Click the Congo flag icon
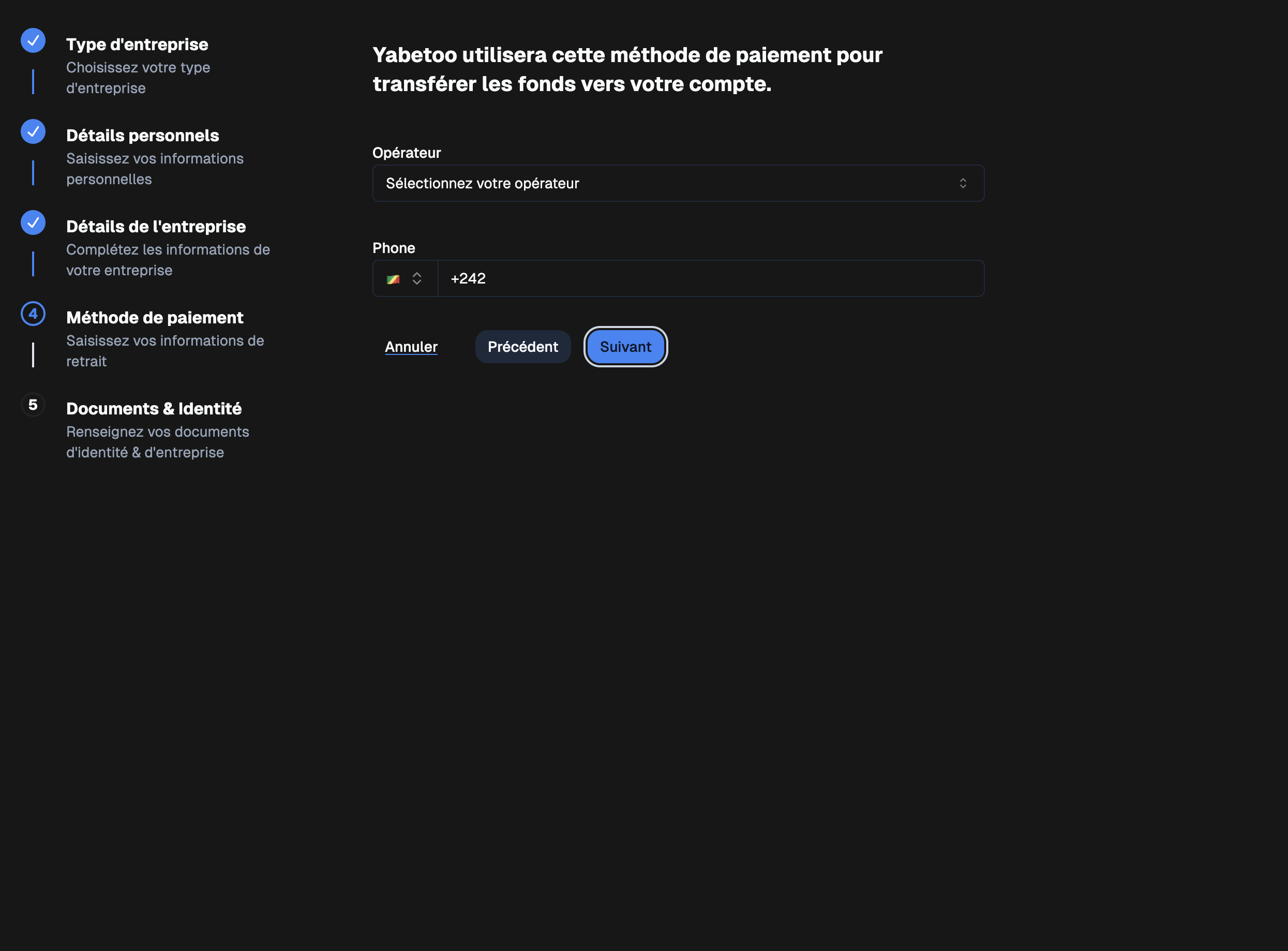Viewport: 1288px width, 951px height. [393, 279]
